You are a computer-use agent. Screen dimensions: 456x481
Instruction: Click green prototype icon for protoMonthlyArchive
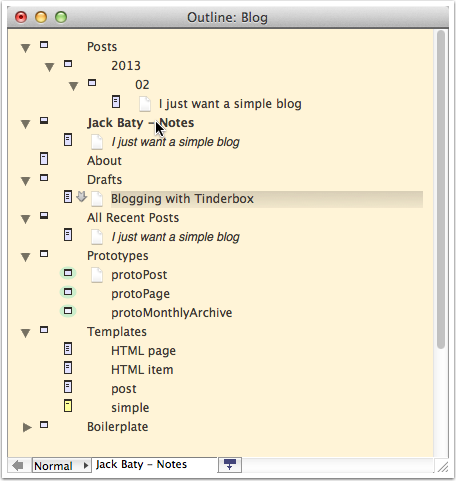[x=68, y=311]
